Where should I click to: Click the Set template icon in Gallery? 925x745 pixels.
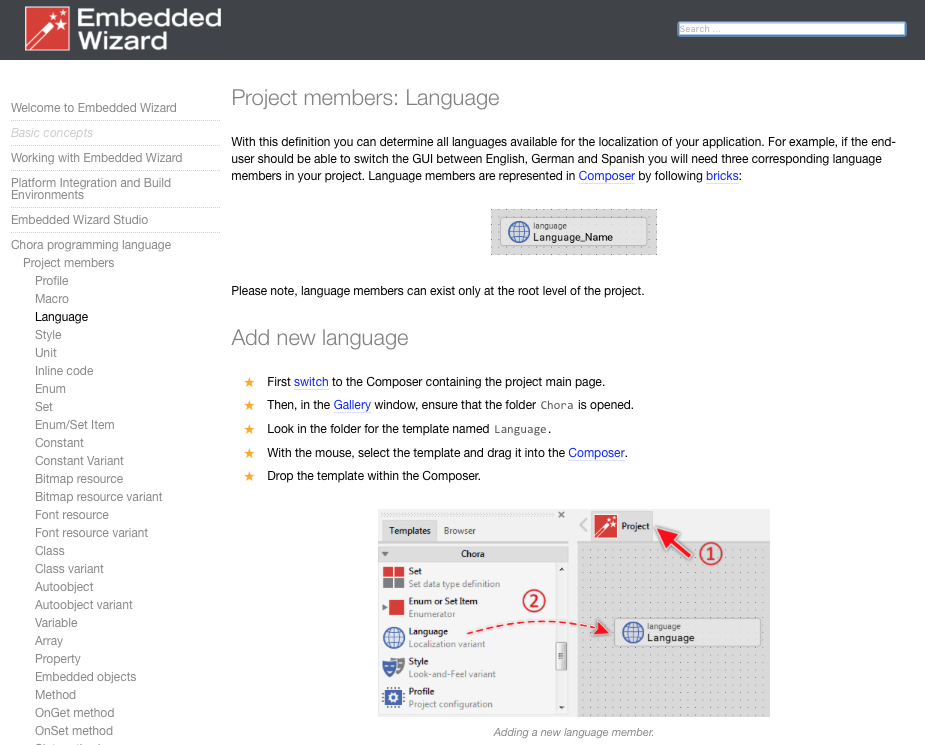tap(393, 577)
